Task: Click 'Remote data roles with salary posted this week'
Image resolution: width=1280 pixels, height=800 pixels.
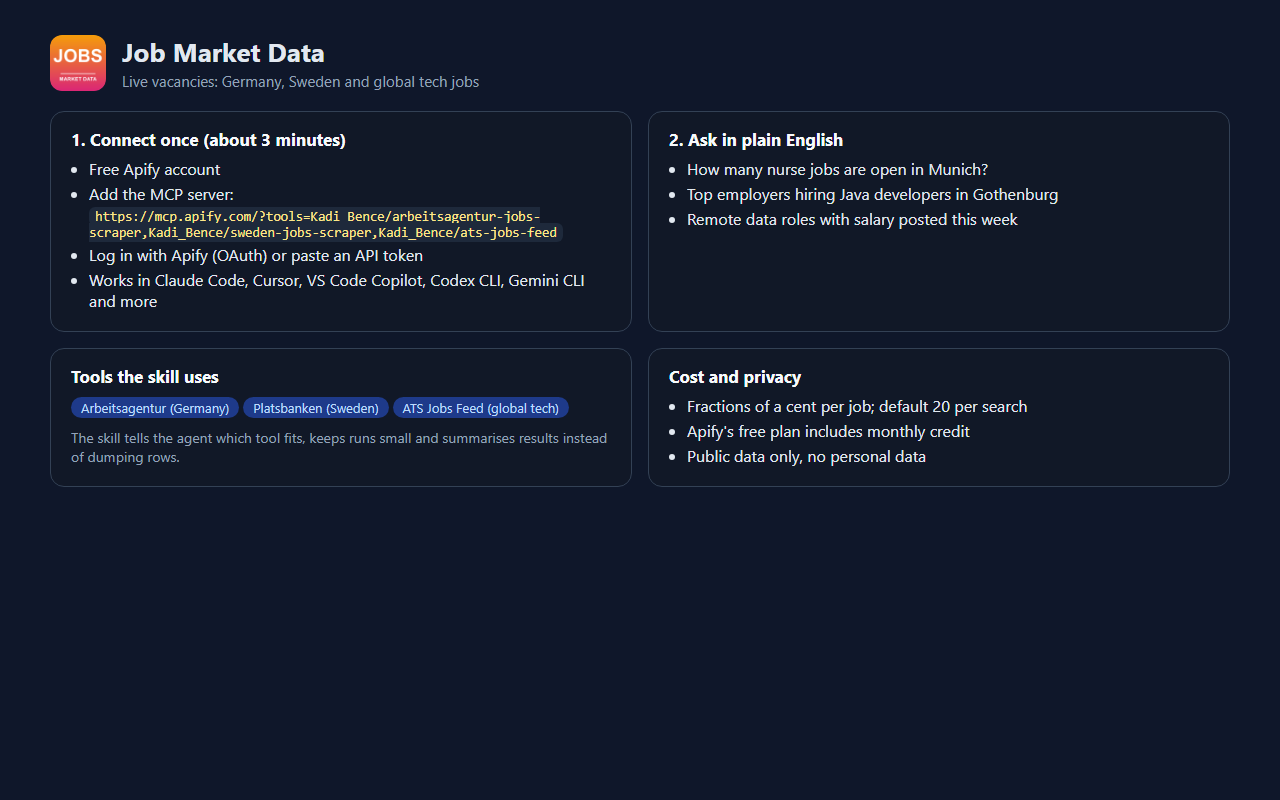Action: click(852, 220)
